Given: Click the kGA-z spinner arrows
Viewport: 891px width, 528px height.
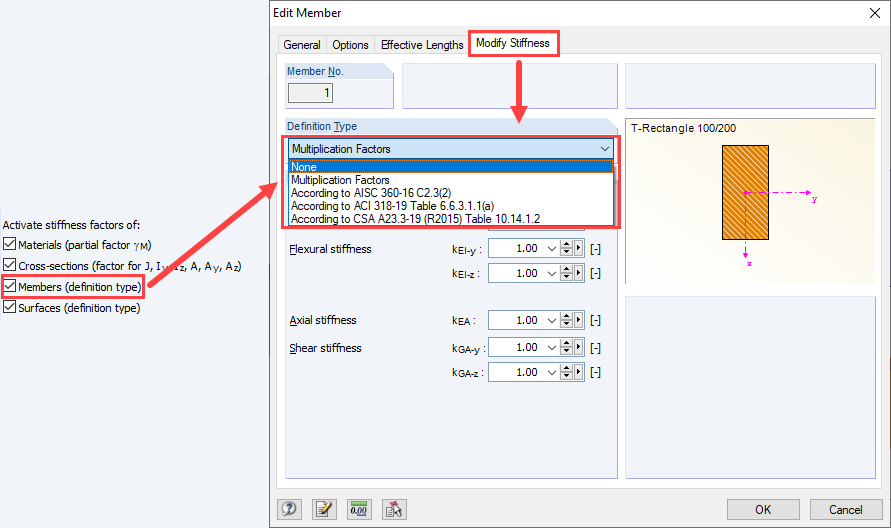Looking at the screenshot, I should pyautogui.click(x=567, y=372).
